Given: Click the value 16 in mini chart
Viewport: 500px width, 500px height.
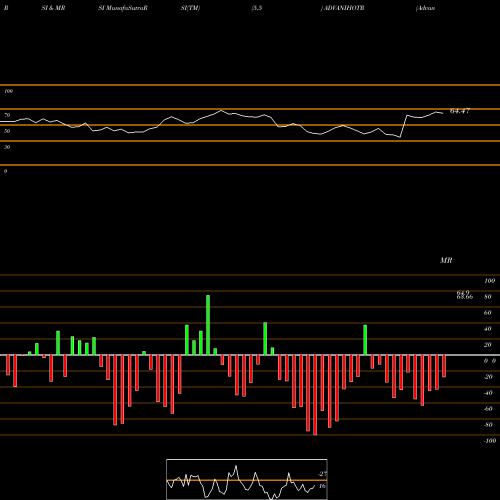Looking at the screenshot, I should tap(322, 486).
